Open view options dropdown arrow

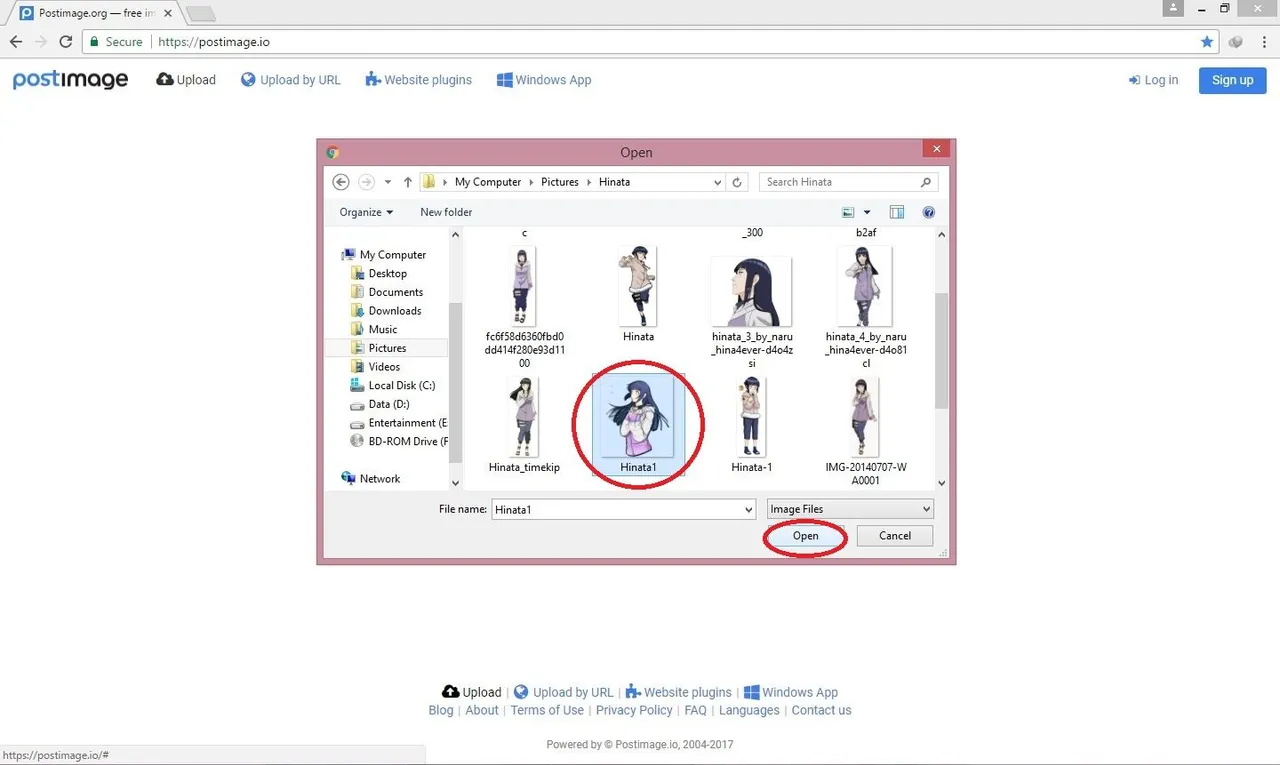pyautogui.click(x=867, y=212)
